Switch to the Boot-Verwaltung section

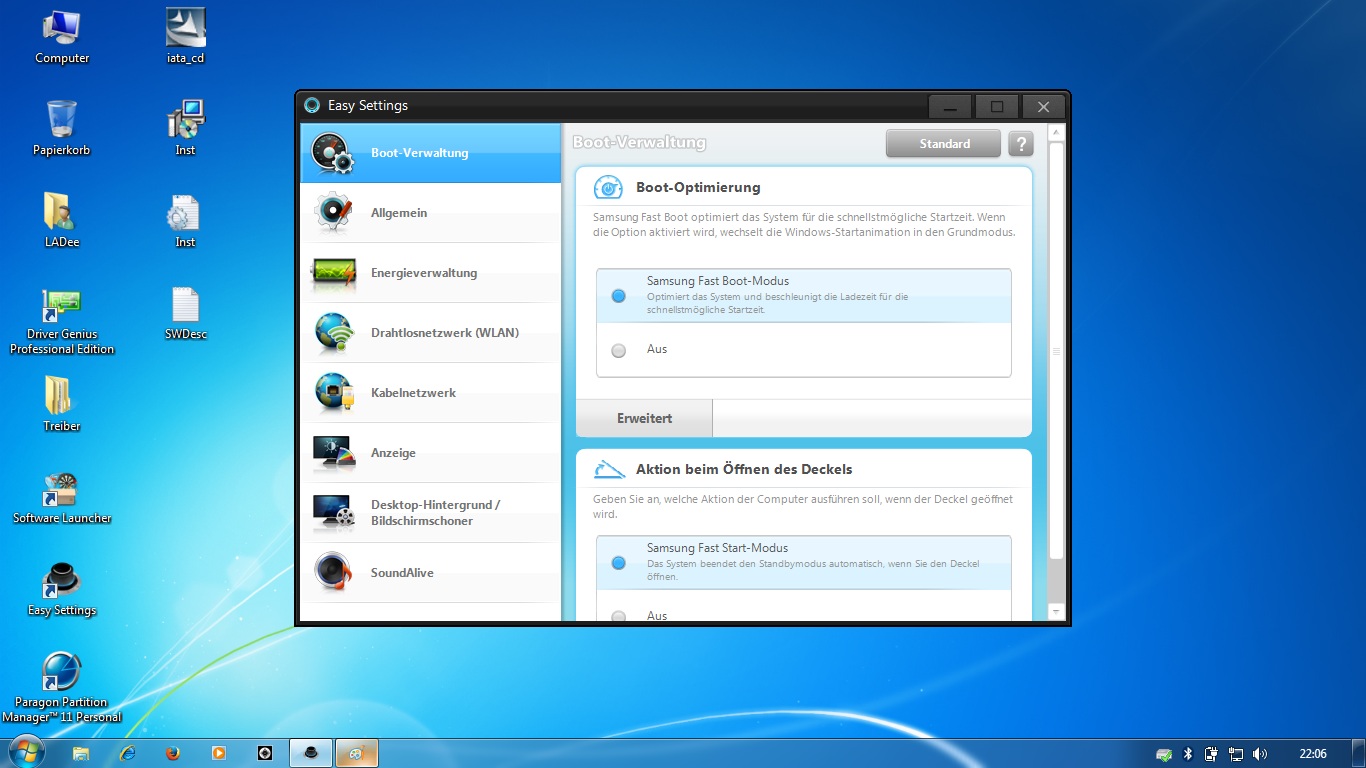point(431,153)
